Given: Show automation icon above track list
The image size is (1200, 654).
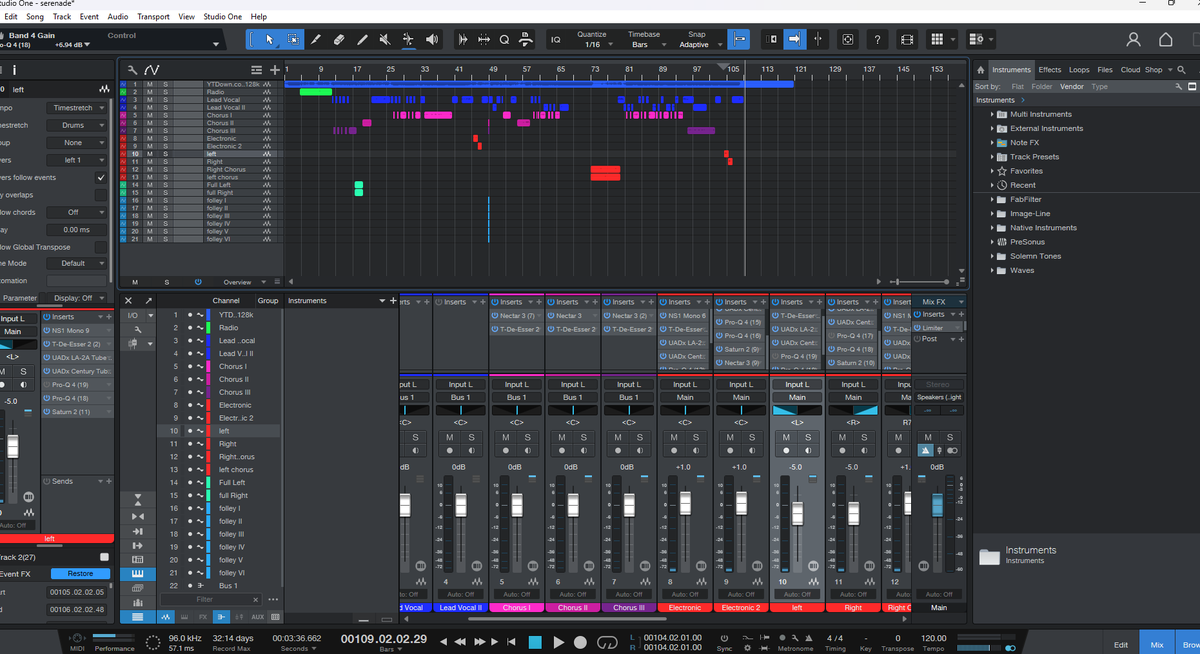Looking at the screenshot, I should pyautogui.click(x=152, y=69).
